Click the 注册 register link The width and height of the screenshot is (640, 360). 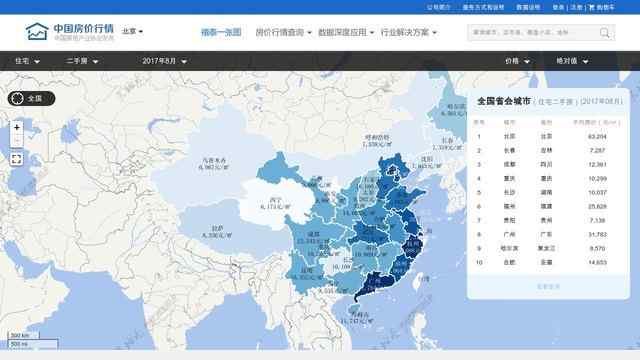(x=576, y=7)
